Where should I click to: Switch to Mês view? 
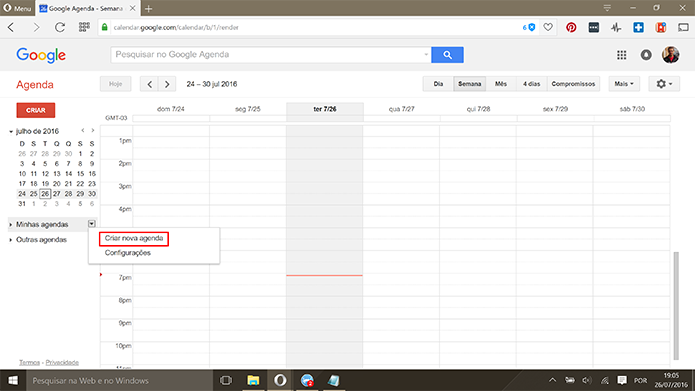(501, 84)
